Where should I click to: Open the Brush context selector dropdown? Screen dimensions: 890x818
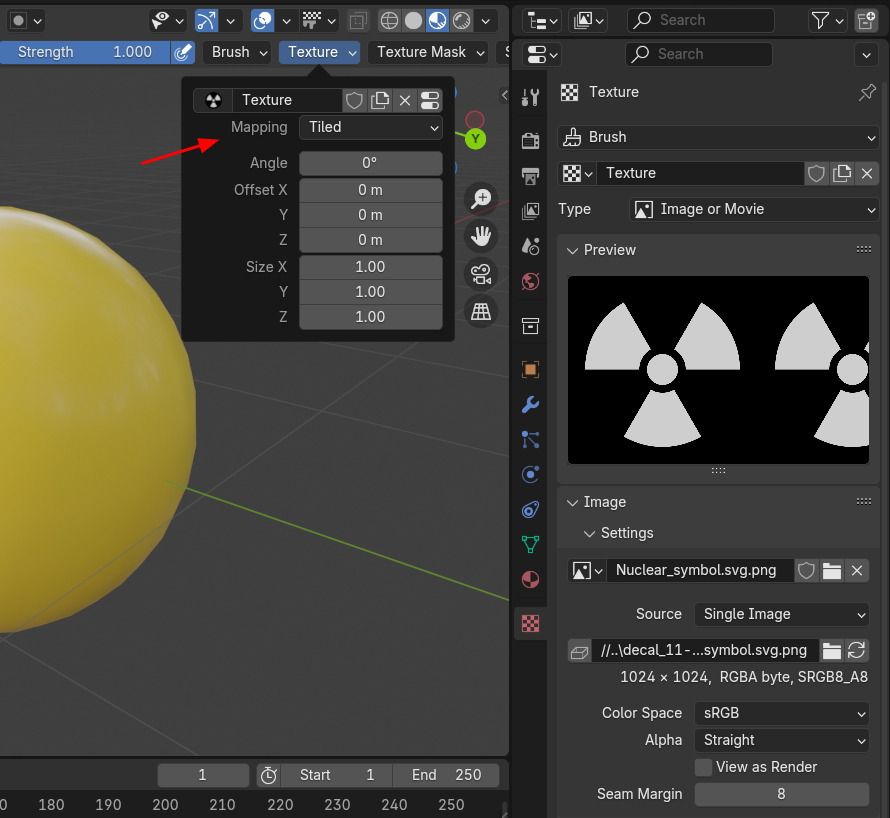pyautogui.click(x=718, y=137)
